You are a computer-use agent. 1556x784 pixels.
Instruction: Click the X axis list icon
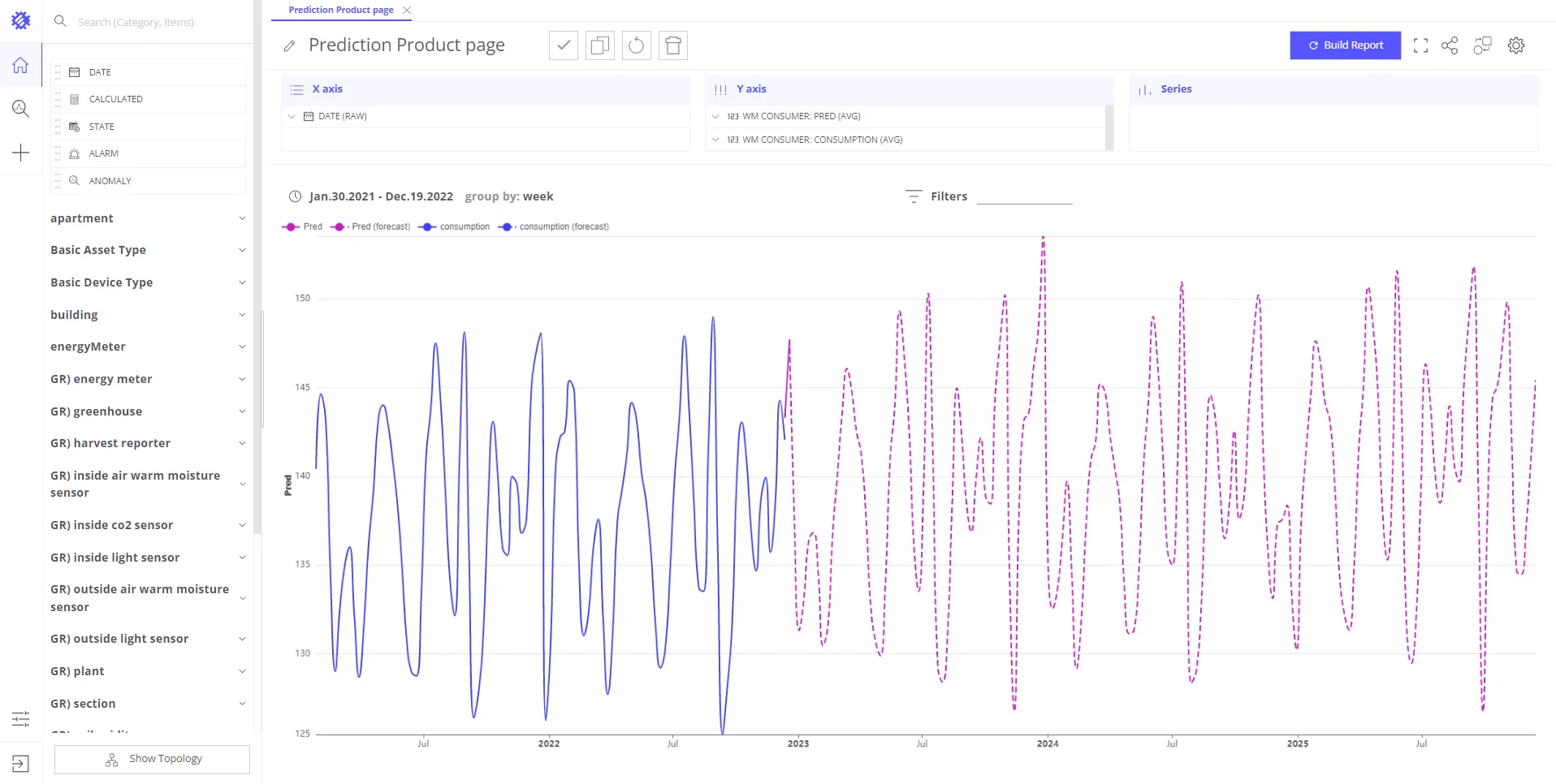pyautogui.click(x=297, y=89)
